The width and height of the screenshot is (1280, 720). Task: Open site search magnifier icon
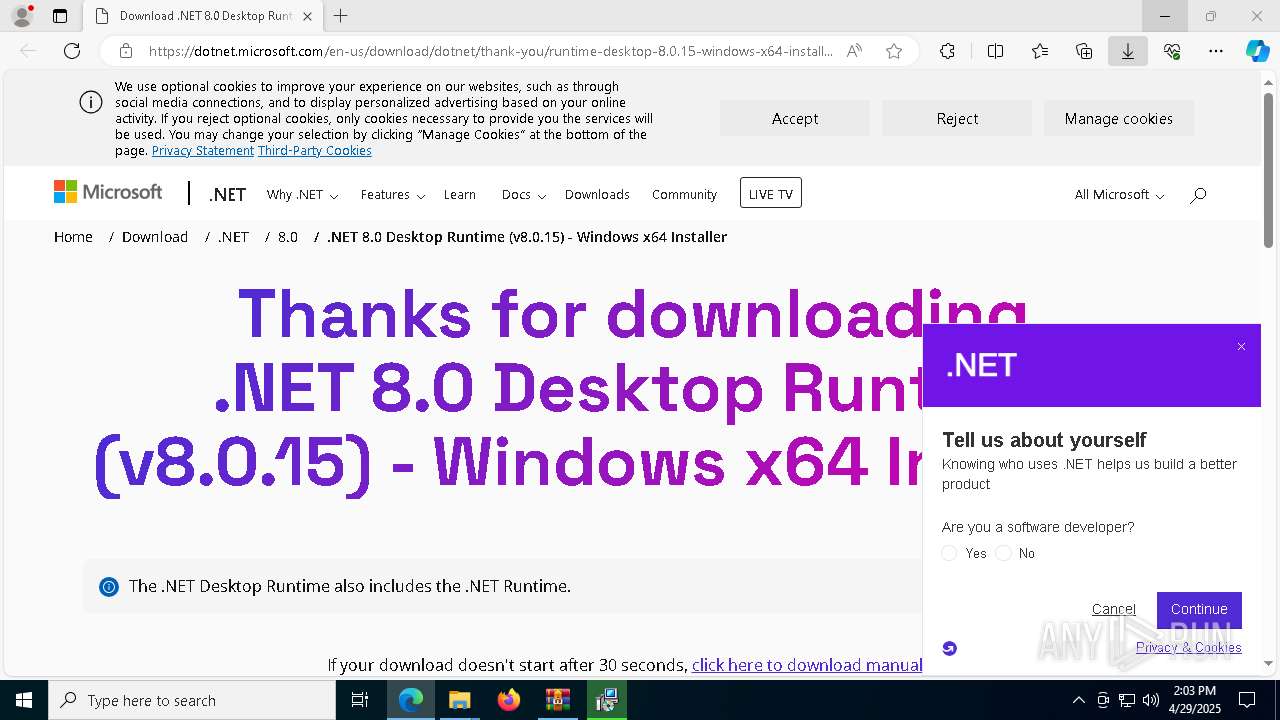click(1198, 195)
